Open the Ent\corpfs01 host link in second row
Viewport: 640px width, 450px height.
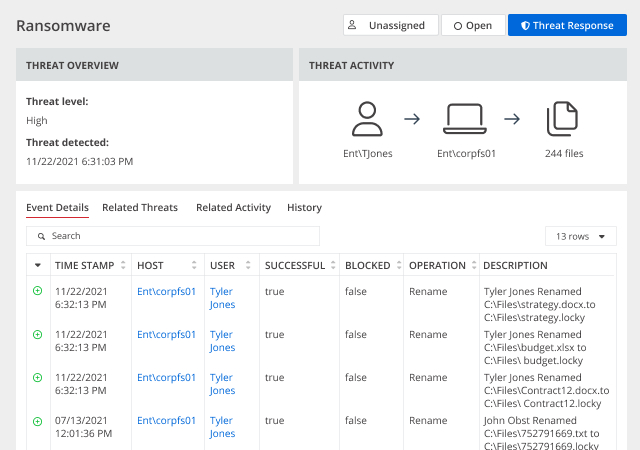pos(166,334)
